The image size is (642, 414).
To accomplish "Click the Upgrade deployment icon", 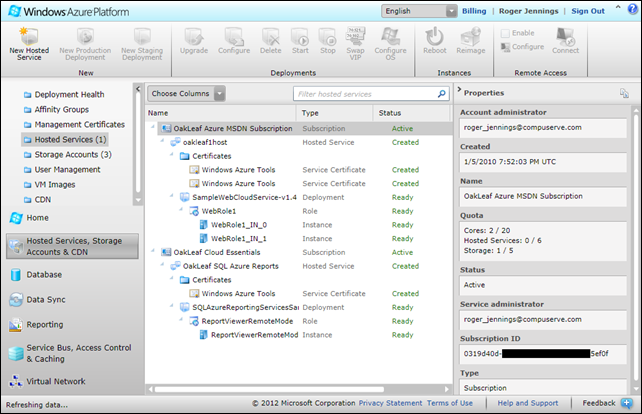I will click(x=193, y=35).
